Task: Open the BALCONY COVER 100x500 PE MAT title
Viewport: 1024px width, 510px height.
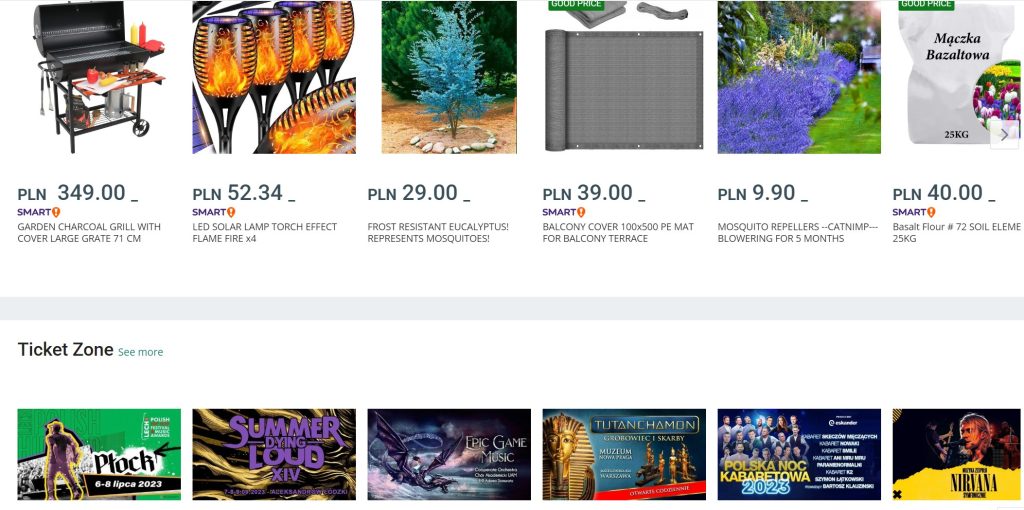Action: click(x=618, y=232)
